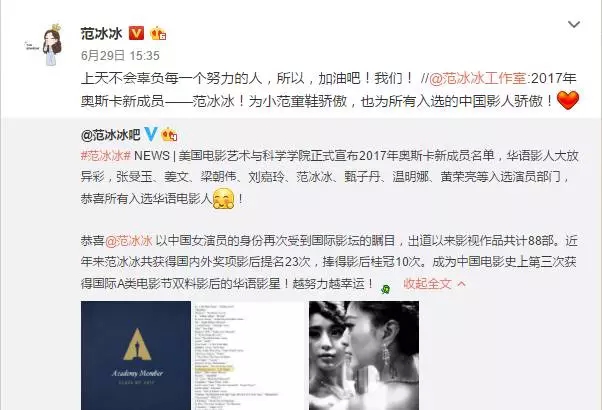Click 范冰冰's avatar picture
The image size is (602, 410).
pos(46,45)
